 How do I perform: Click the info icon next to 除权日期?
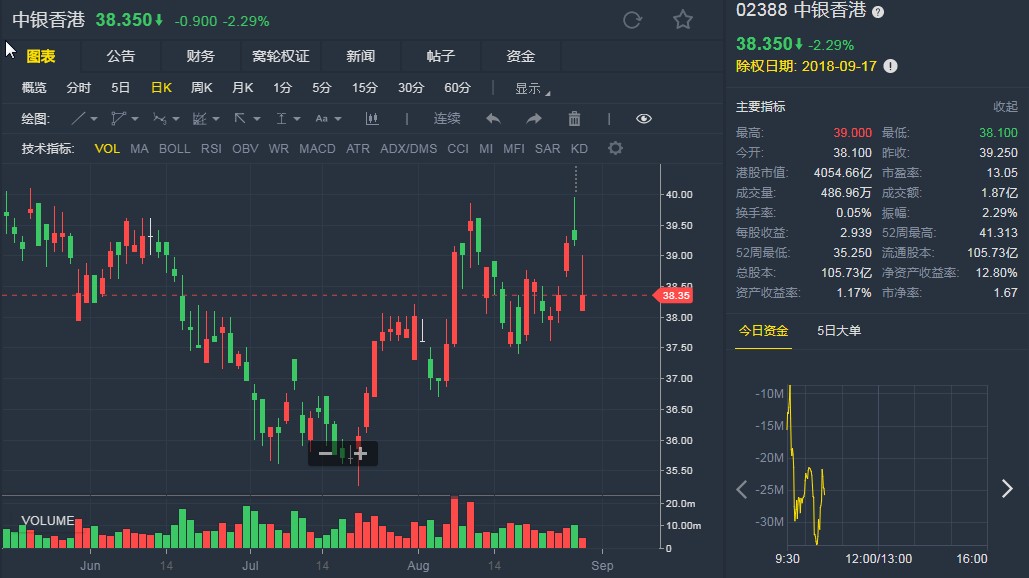point(890,66)
